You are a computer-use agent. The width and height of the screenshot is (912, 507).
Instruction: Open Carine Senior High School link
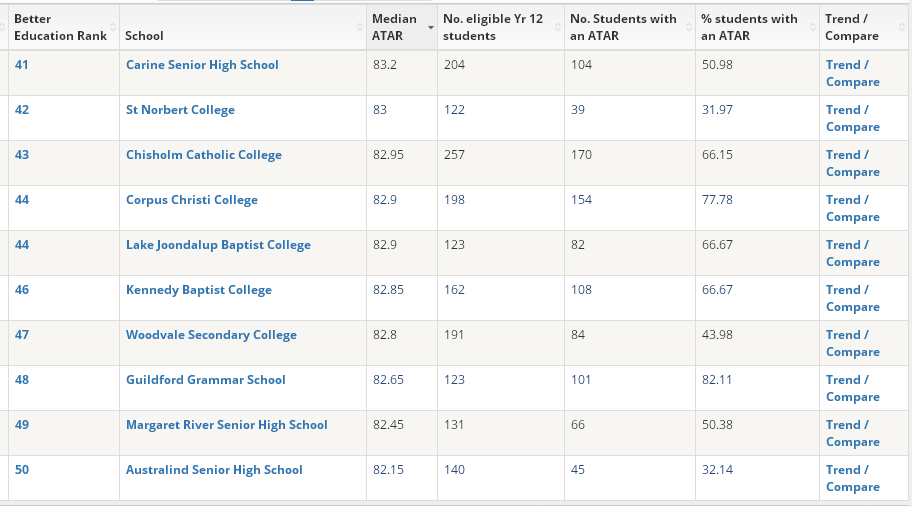click(x=202, y=65)
